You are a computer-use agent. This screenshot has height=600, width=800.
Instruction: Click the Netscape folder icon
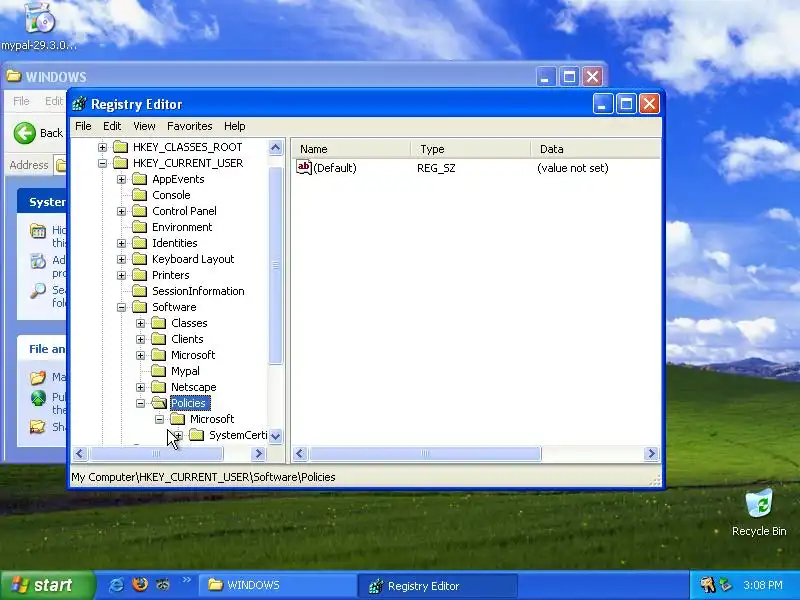(x=159, y=387)
